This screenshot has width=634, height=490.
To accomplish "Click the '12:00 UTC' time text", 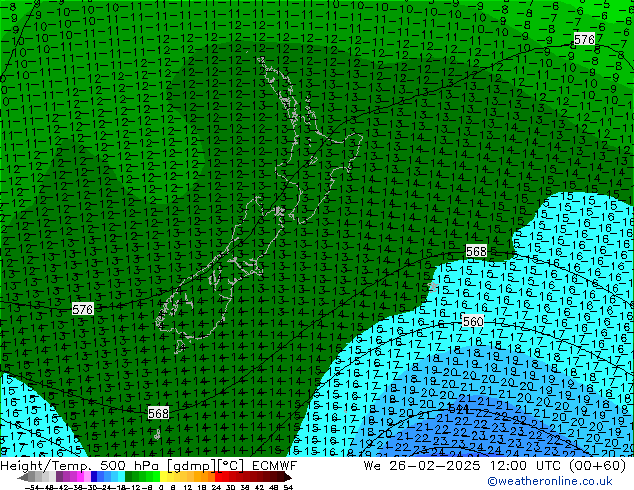I will [525, 465].
